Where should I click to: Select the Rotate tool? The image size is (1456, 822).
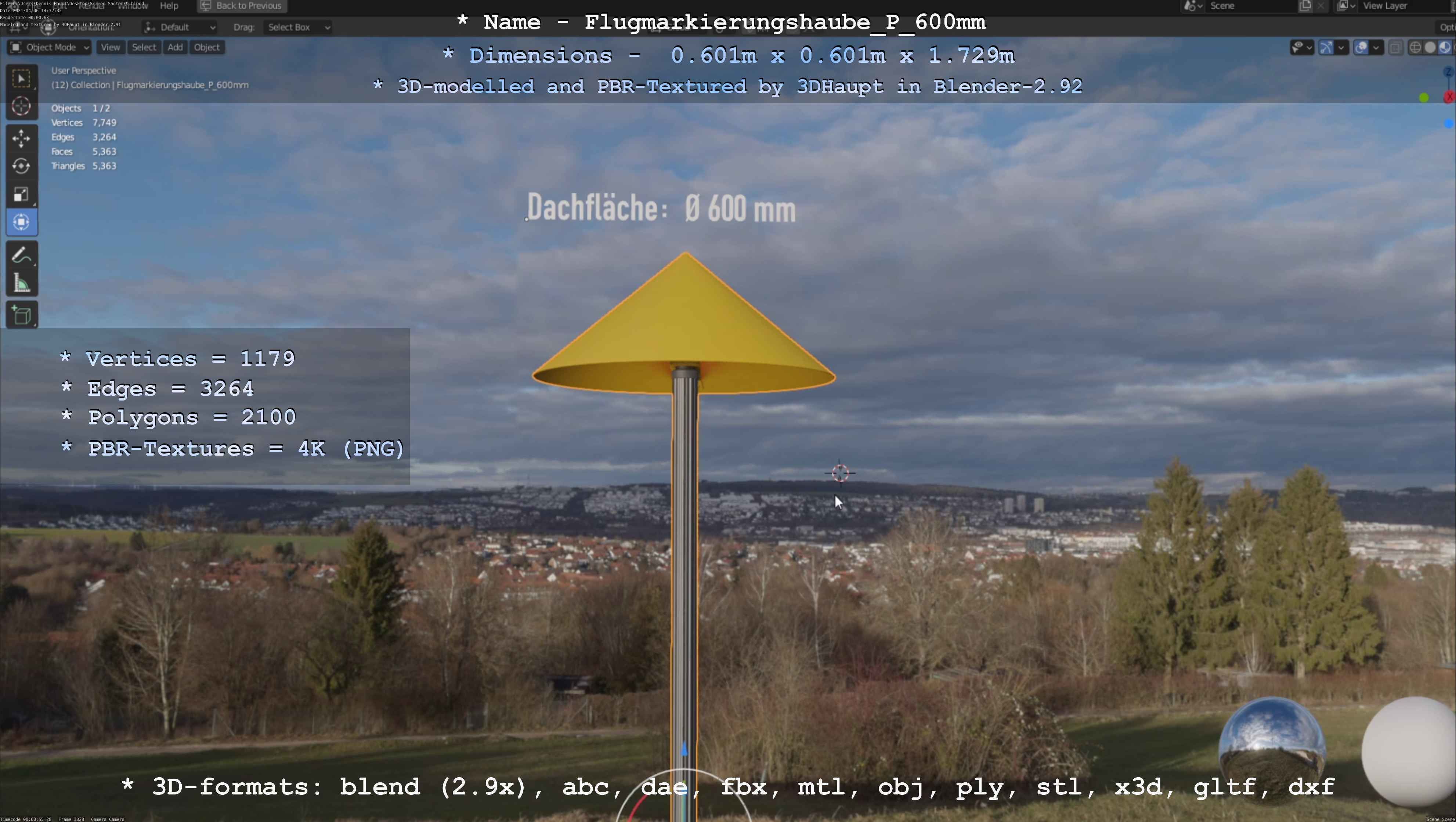click(x=21, y=166)
